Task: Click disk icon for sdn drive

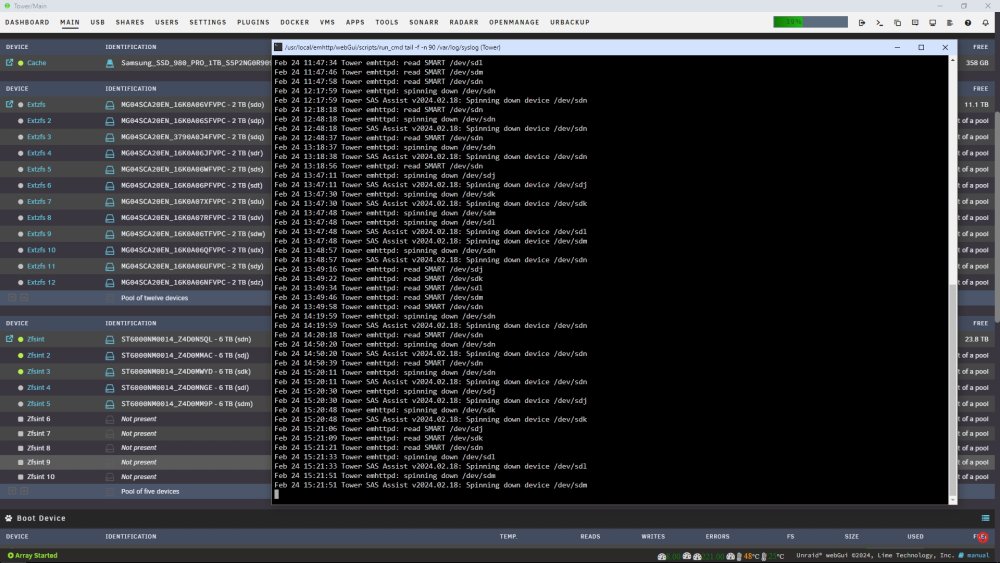Action: coord(110,340)
